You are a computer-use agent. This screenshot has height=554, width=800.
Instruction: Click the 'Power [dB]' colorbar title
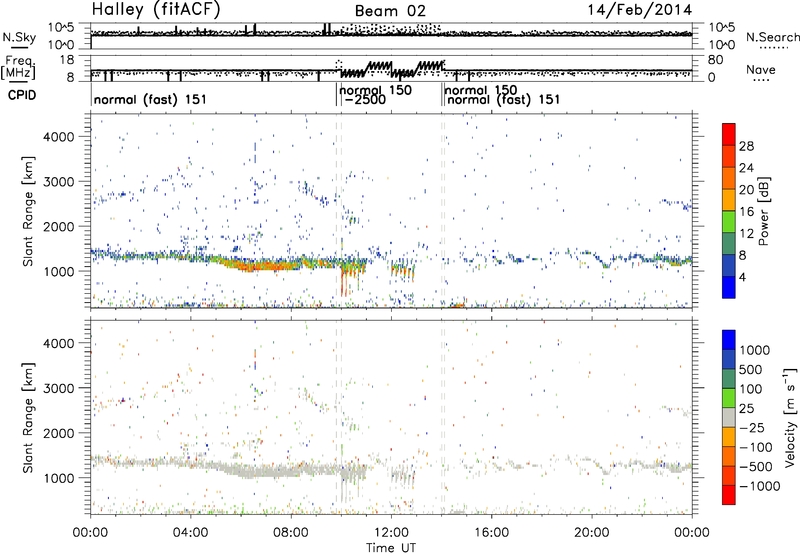[763, 211]
